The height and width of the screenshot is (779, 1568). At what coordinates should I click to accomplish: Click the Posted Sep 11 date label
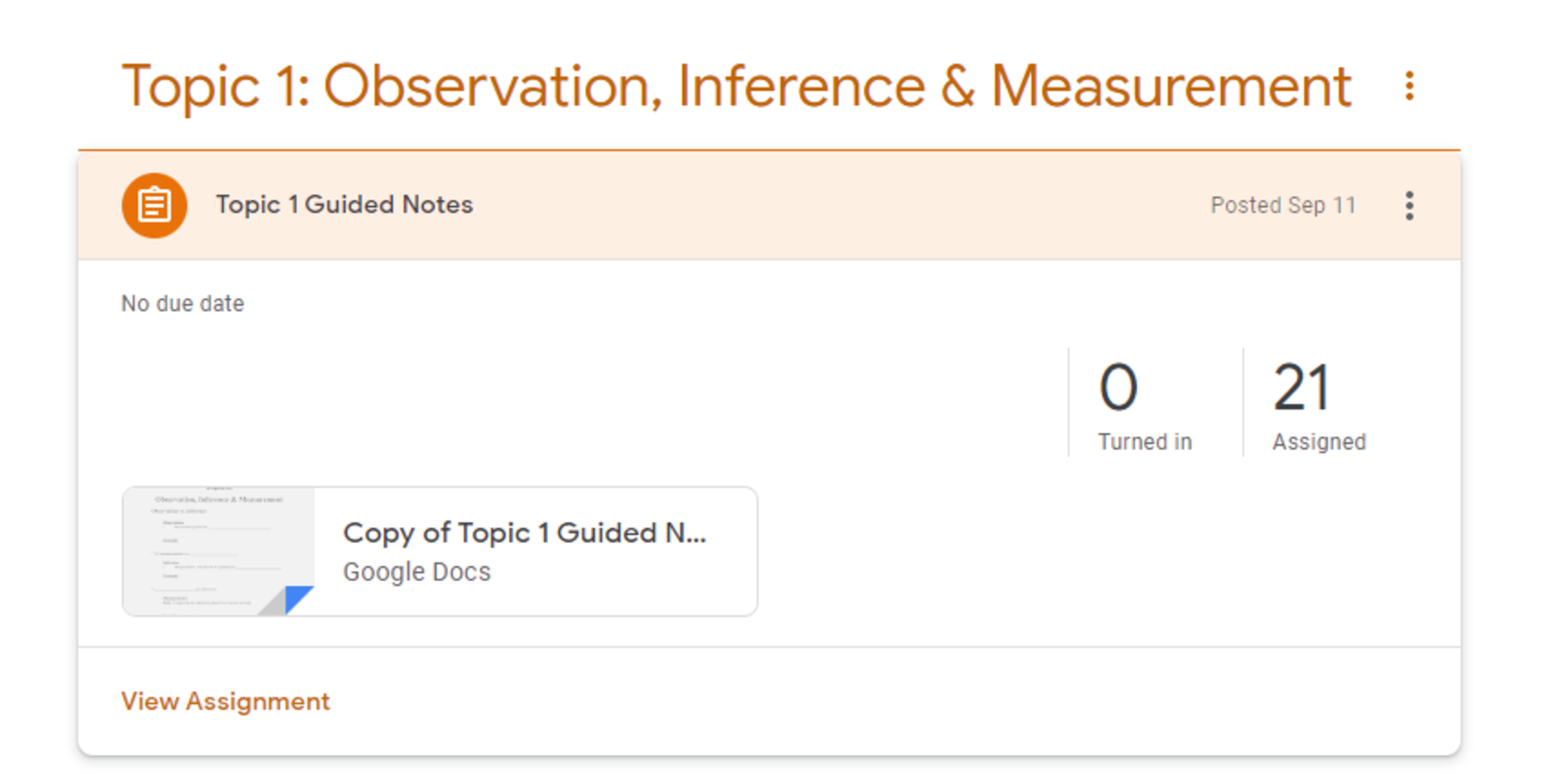1282,205
